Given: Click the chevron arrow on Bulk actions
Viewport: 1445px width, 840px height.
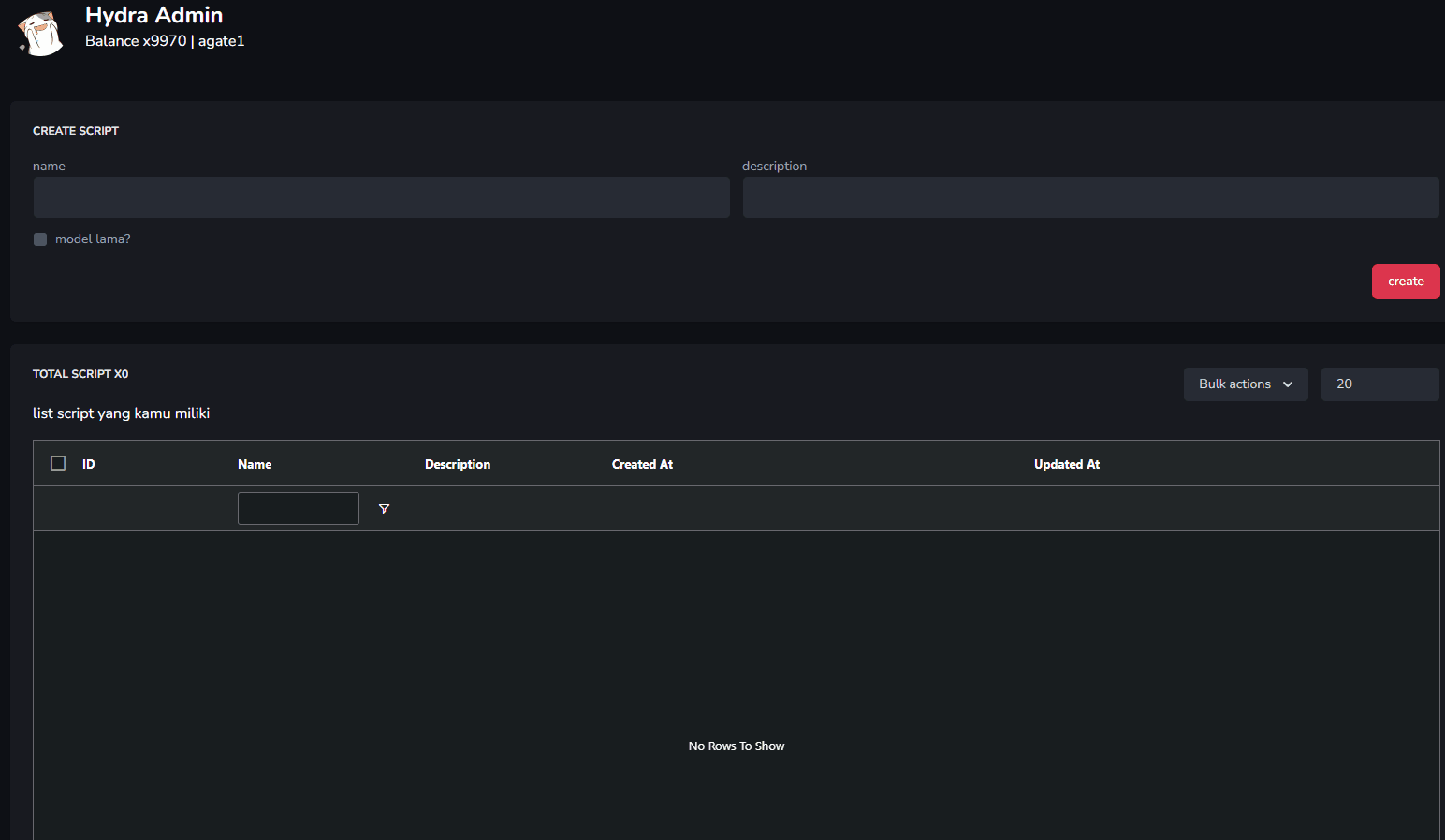Looking at the screenshot, I should click(1288, 384).
